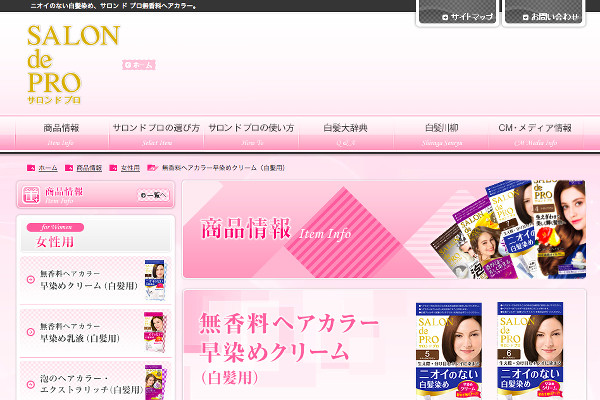The width and height of the screenshot is (600, 400).
Task: Click the 一覧へ button in sidebar header
Action: [x=153, y=196]
